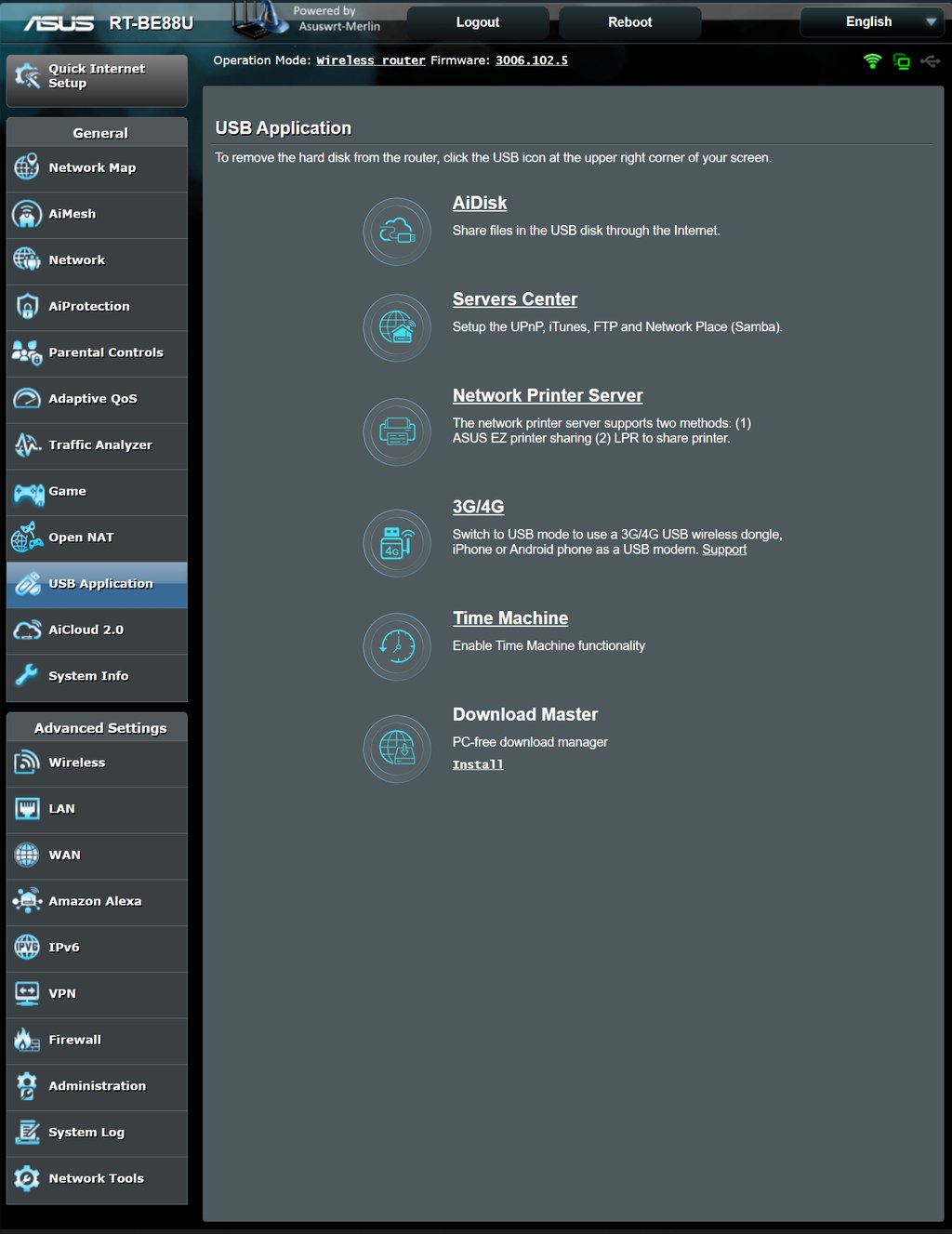Screen dimensions: 952x1234
Task: Open the Network Printer Server link
Action: tap(548, 396)
